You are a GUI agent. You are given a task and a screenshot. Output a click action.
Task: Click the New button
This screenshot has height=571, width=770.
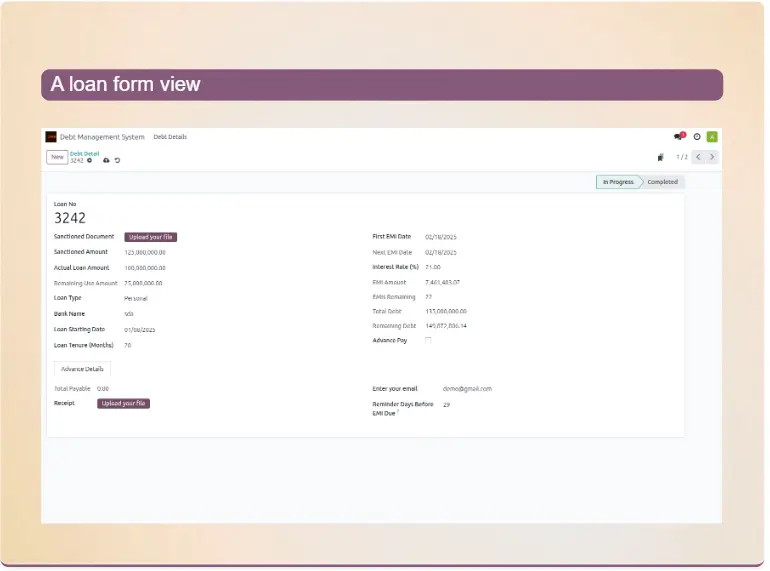click(x=57, y=157)
